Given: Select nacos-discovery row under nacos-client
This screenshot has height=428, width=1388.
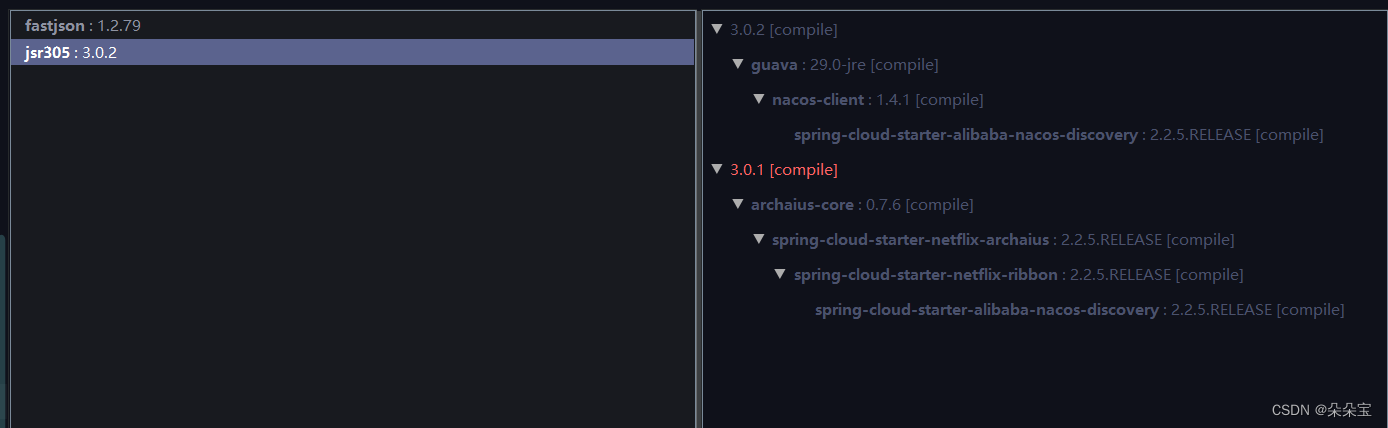Looking at the screenshot, I should pyautogui.click(x=1058, y=135).
